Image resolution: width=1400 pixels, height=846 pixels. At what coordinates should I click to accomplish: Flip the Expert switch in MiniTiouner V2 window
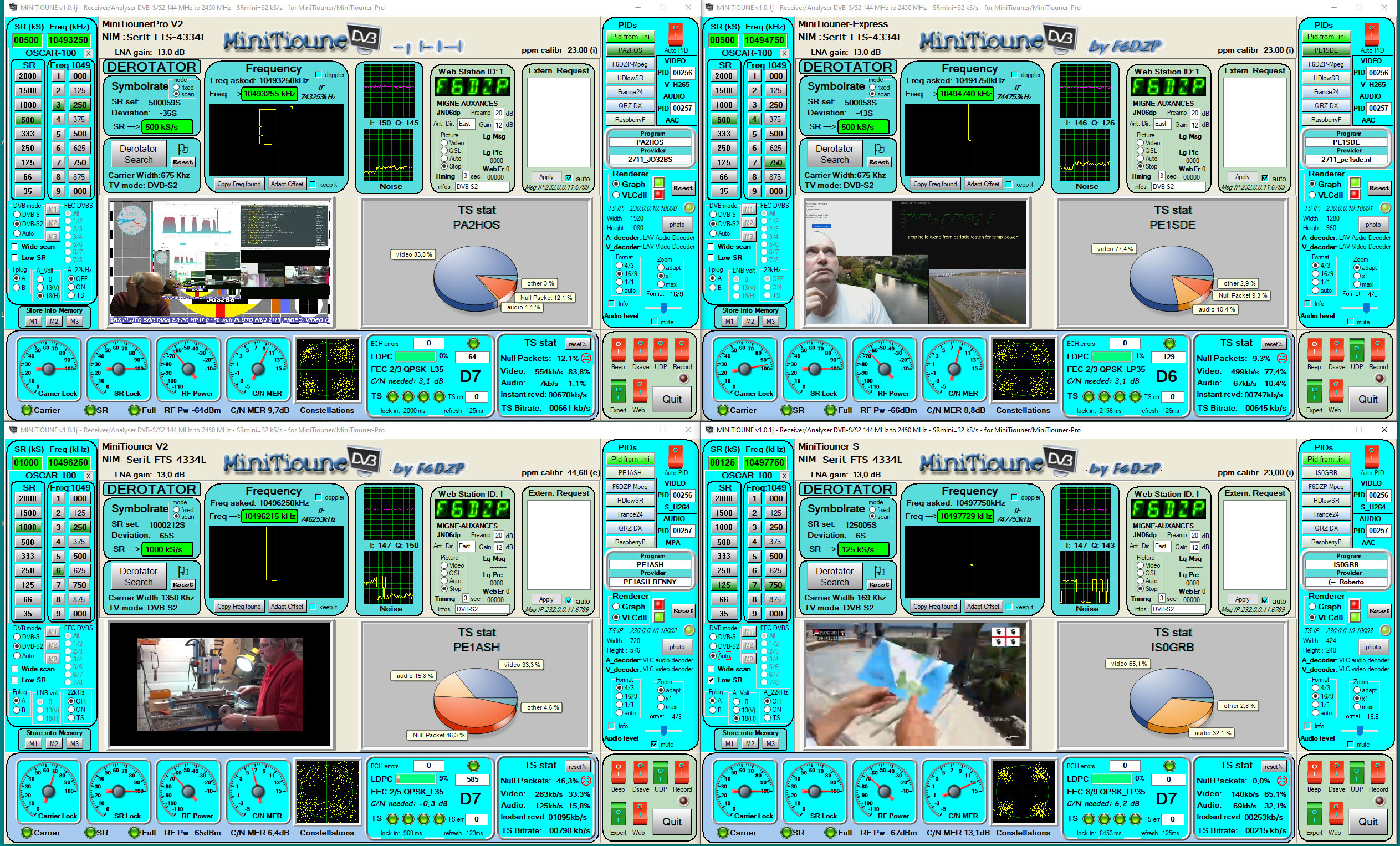pos(618,815)
